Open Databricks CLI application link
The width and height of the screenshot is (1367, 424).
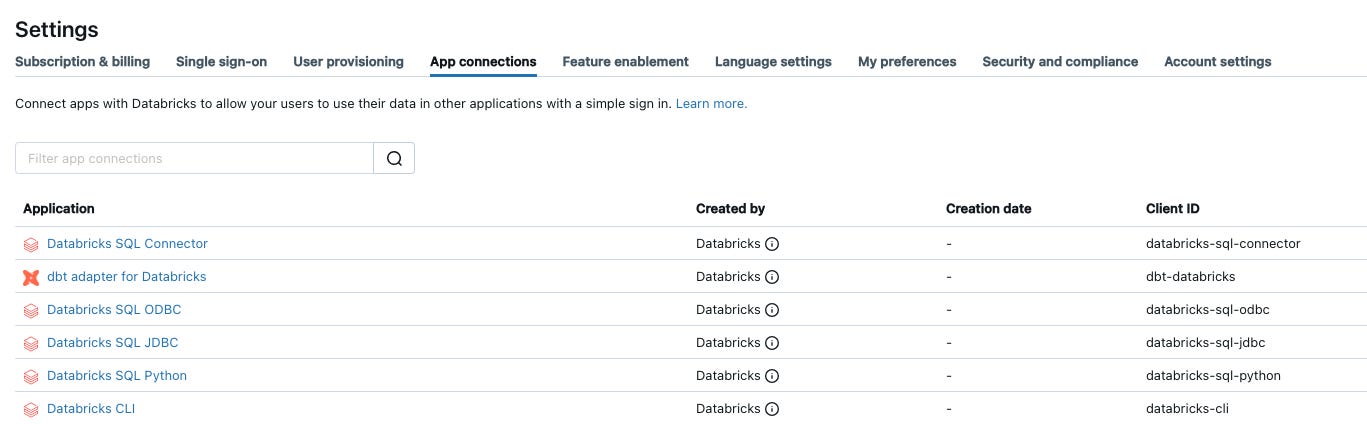(91, 409)
